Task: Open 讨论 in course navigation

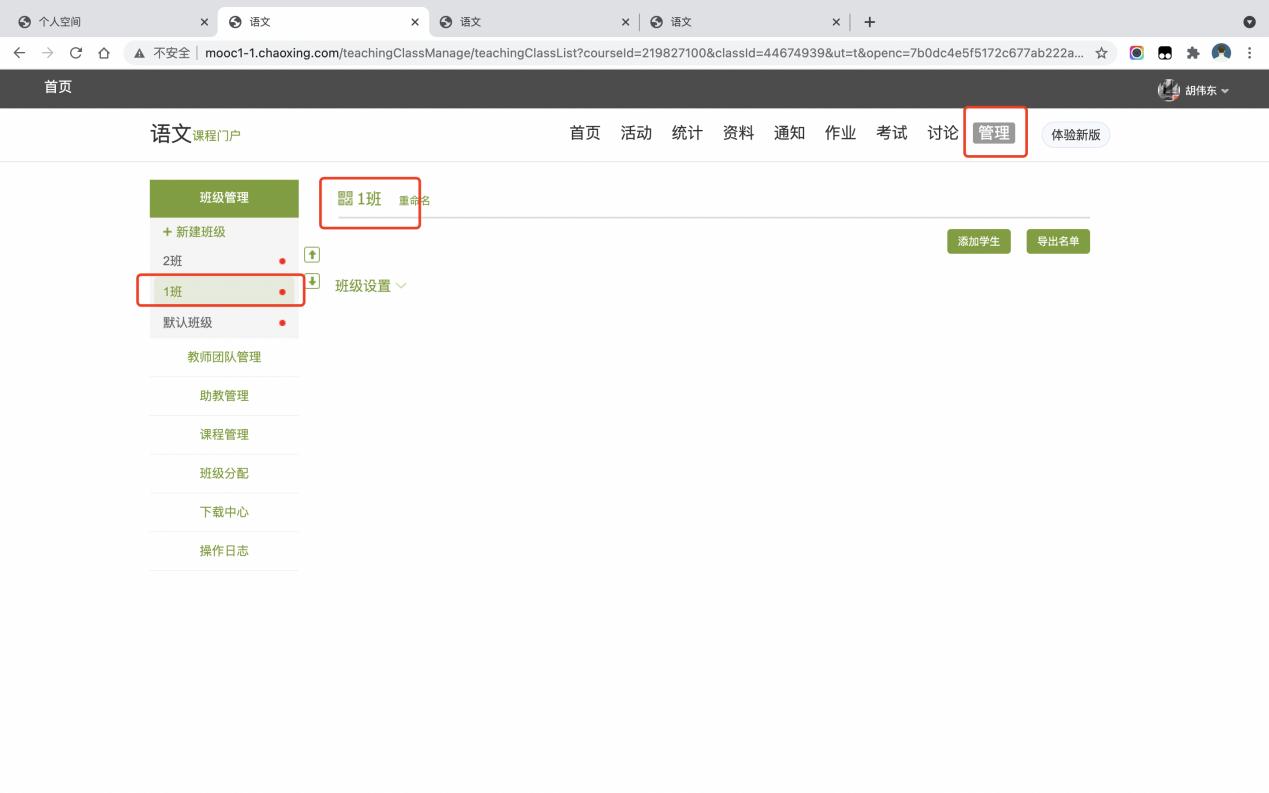Action: tap(942, 133)
